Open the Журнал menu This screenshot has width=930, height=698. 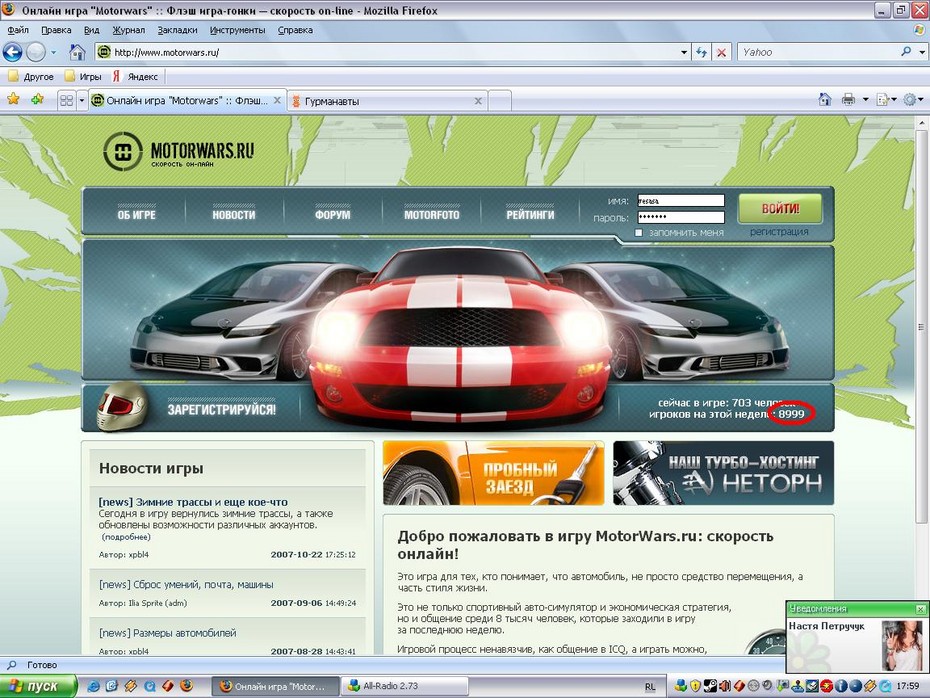pyautogui.click(x=129, y=30)
